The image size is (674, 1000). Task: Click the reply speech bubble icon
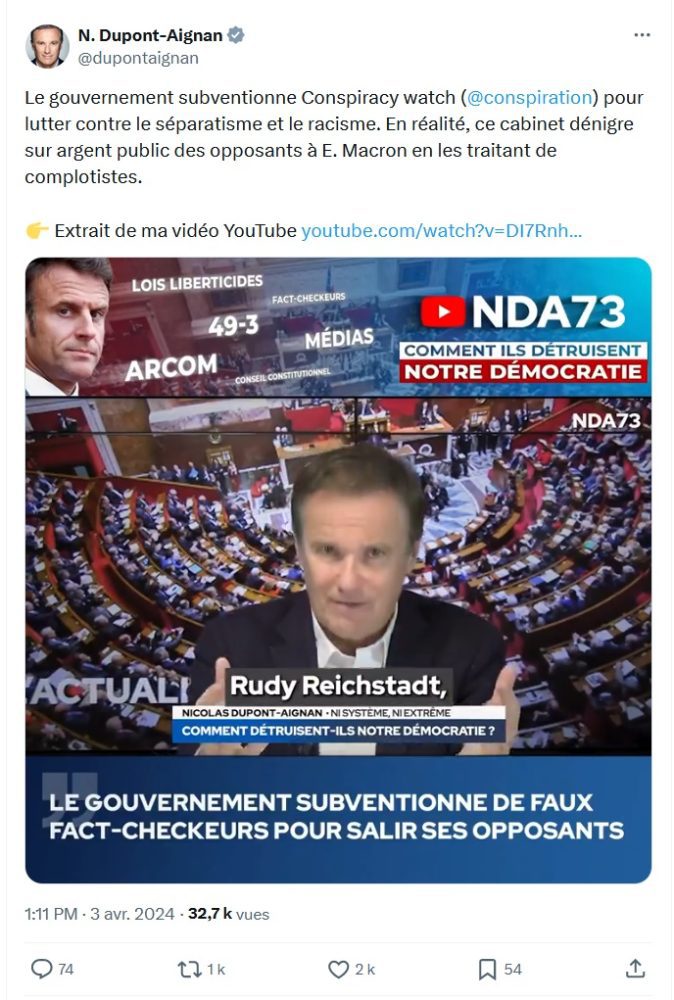pyautogui.click(x=41, y=969)
